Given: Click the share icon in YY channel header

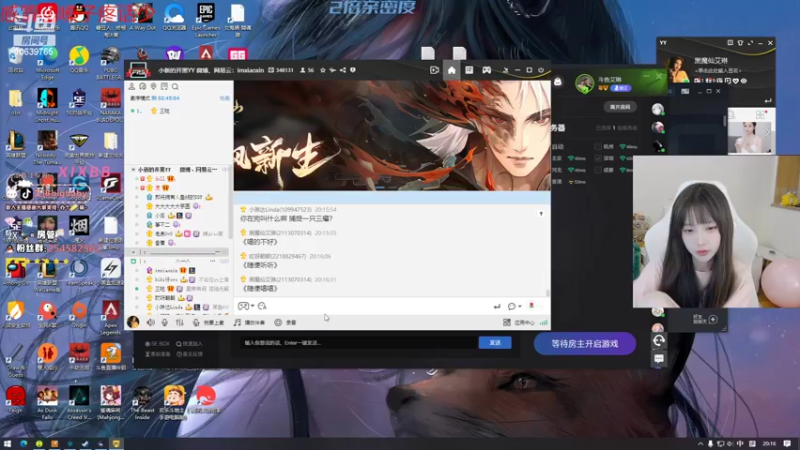Looking at the screenshot, I should point(343,70).
